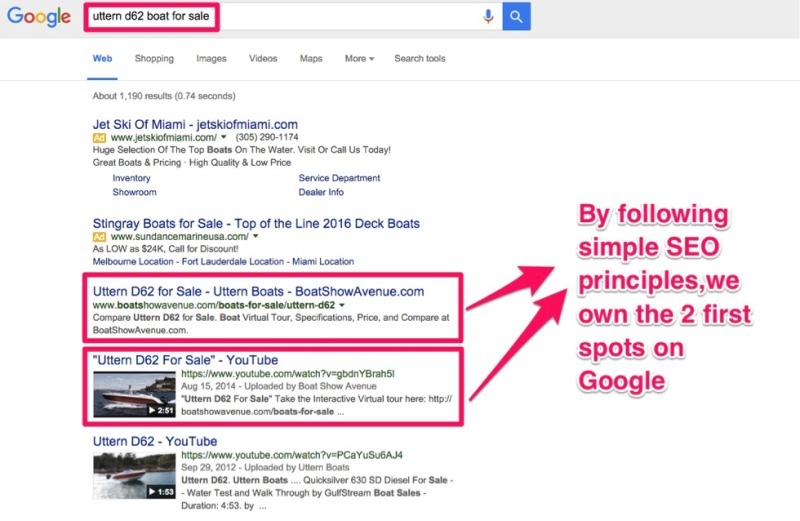The width and height of the screenshot is (800, 521).
Task: Click 'Sep 29, 2012 - Uploaded by Uttern Boats' text
Action: pyautogui.click(x=265, y=467)
